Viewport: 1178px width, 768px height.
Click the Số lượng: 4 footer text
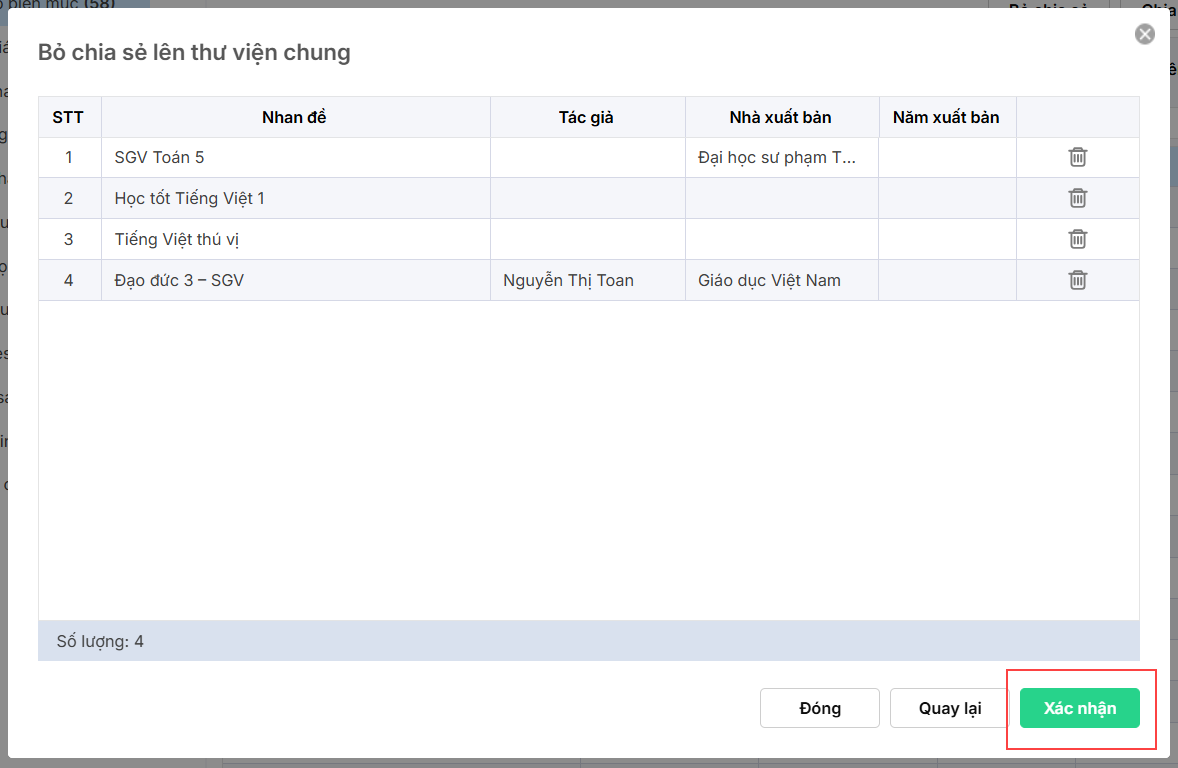[x=100, y=641]
